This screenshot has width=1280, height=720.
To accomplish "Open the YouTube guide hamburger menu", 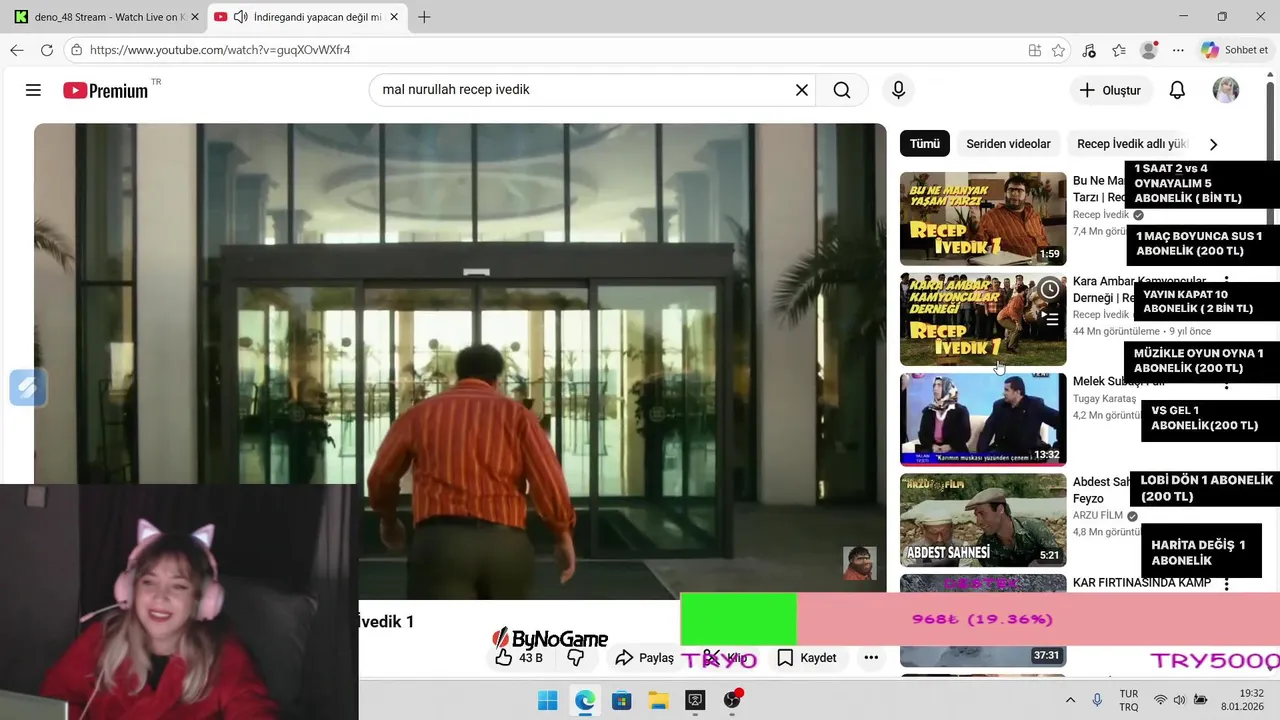I will click(33, 90).
